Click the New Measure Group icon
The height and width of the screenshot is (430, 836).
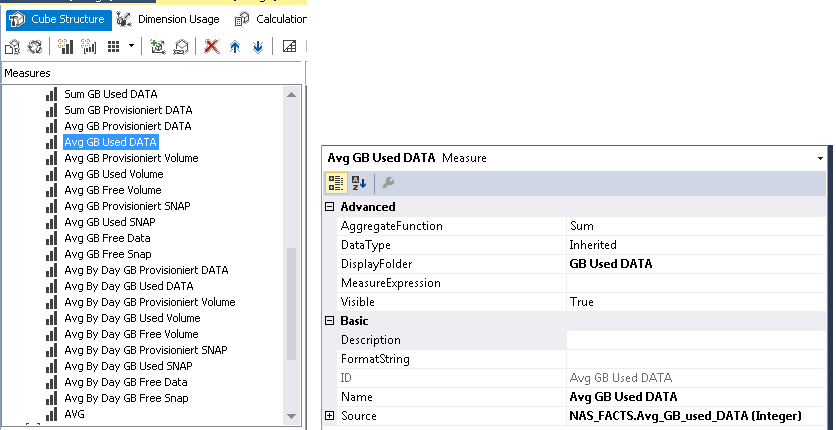click(88, 47)
